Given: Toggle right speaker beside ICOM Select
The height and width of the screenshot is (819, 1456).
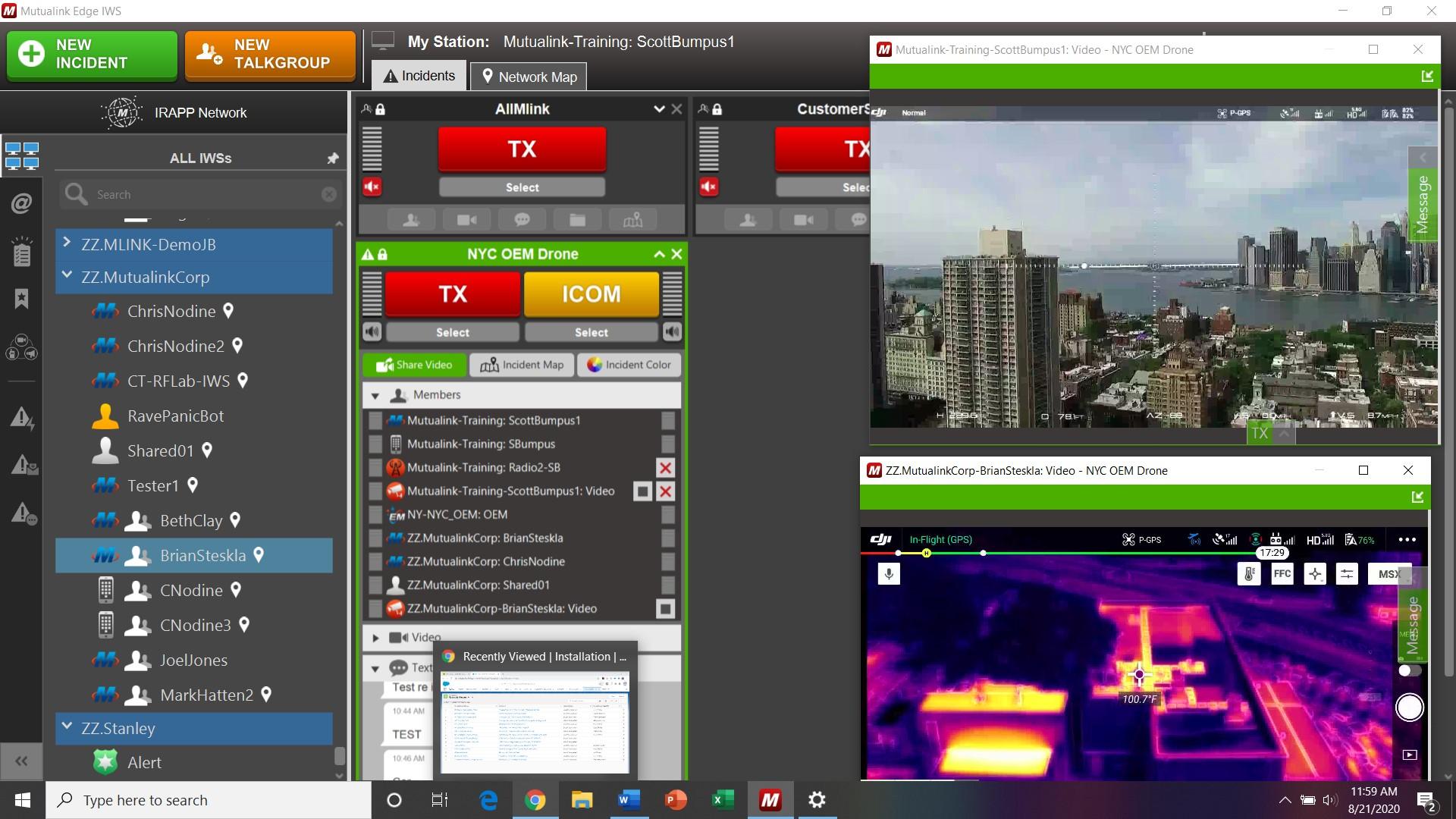Looking at the screenshot, I should (x=672, y=331).
